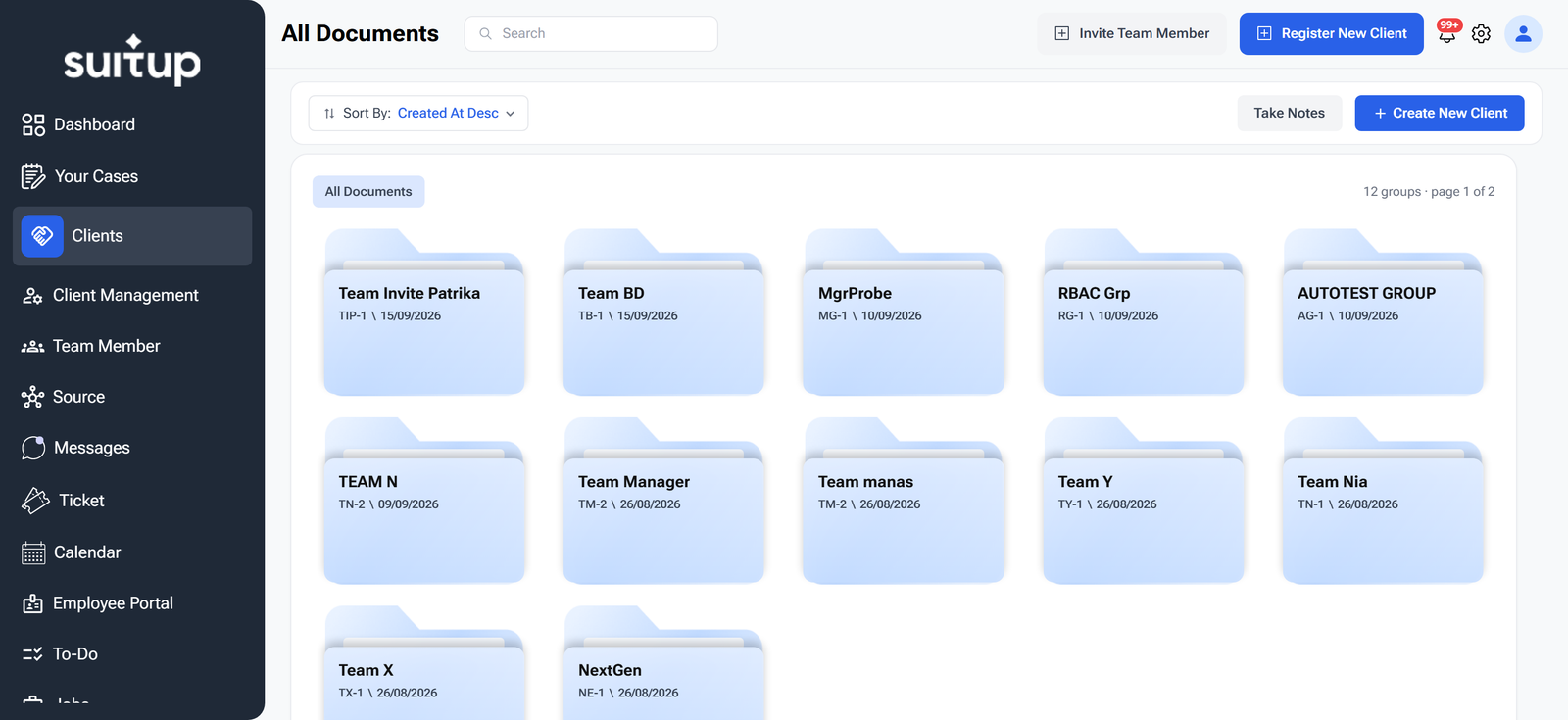Click the Calendar icon in sidebar
Screen dimensions: 1568x720
tap(33, 552)
